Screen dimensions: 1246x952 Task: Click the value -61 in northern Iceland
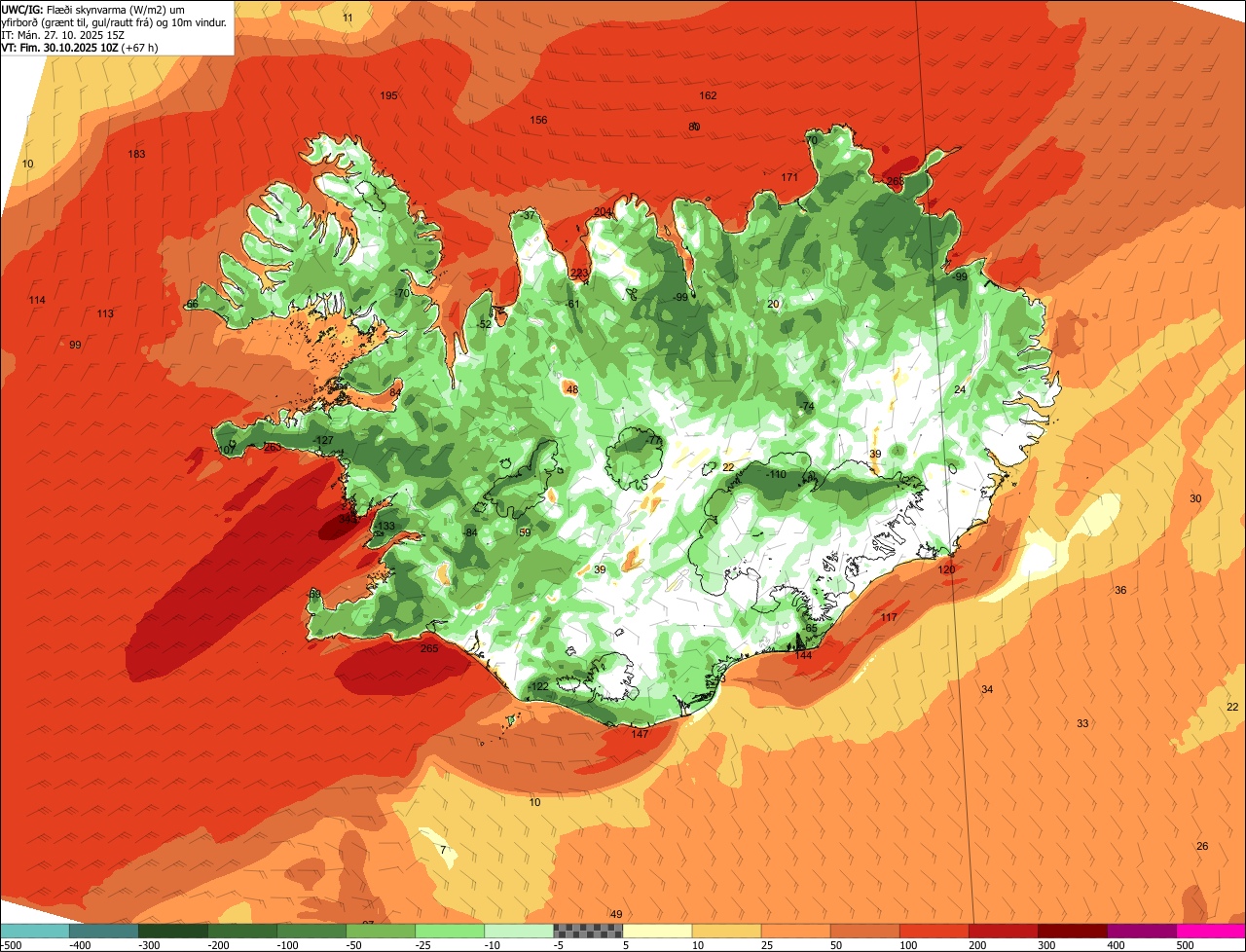coord(572,304)
